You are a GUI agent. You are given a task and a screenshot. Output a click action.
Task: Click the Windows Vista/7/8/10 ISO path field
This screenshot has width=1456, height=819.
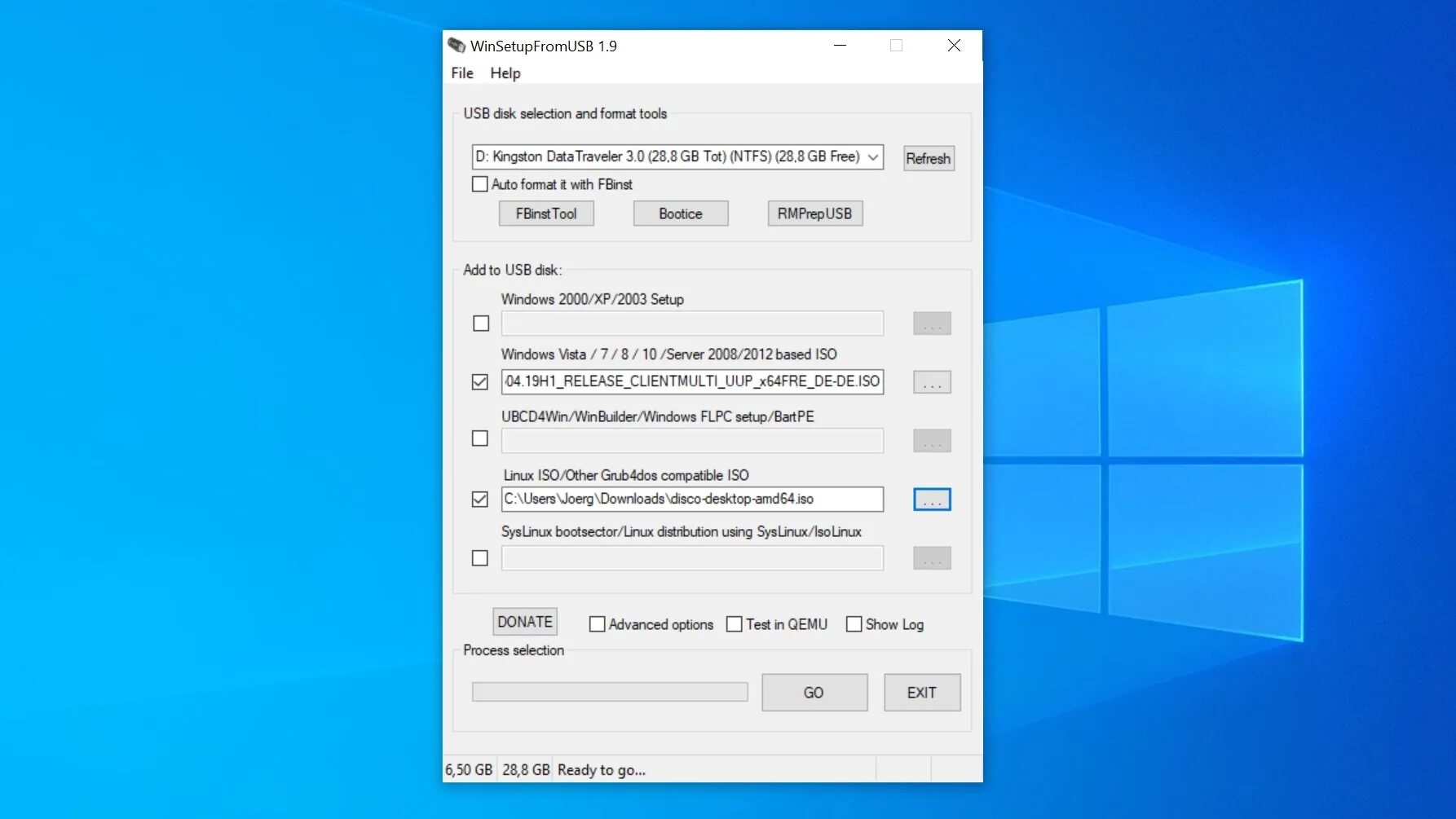pos(692,381)
